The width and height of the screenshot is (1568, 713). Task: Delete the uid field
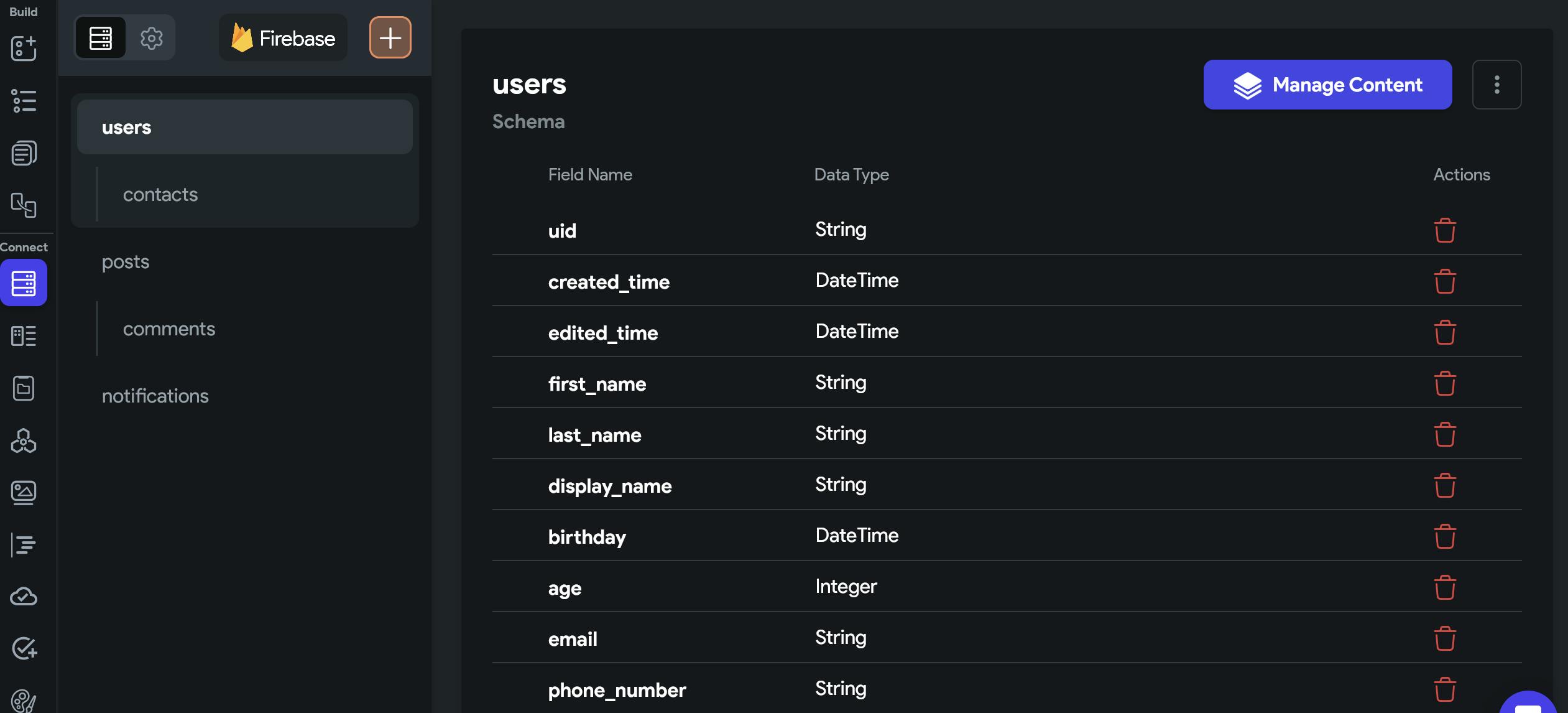coord(1444,230)
